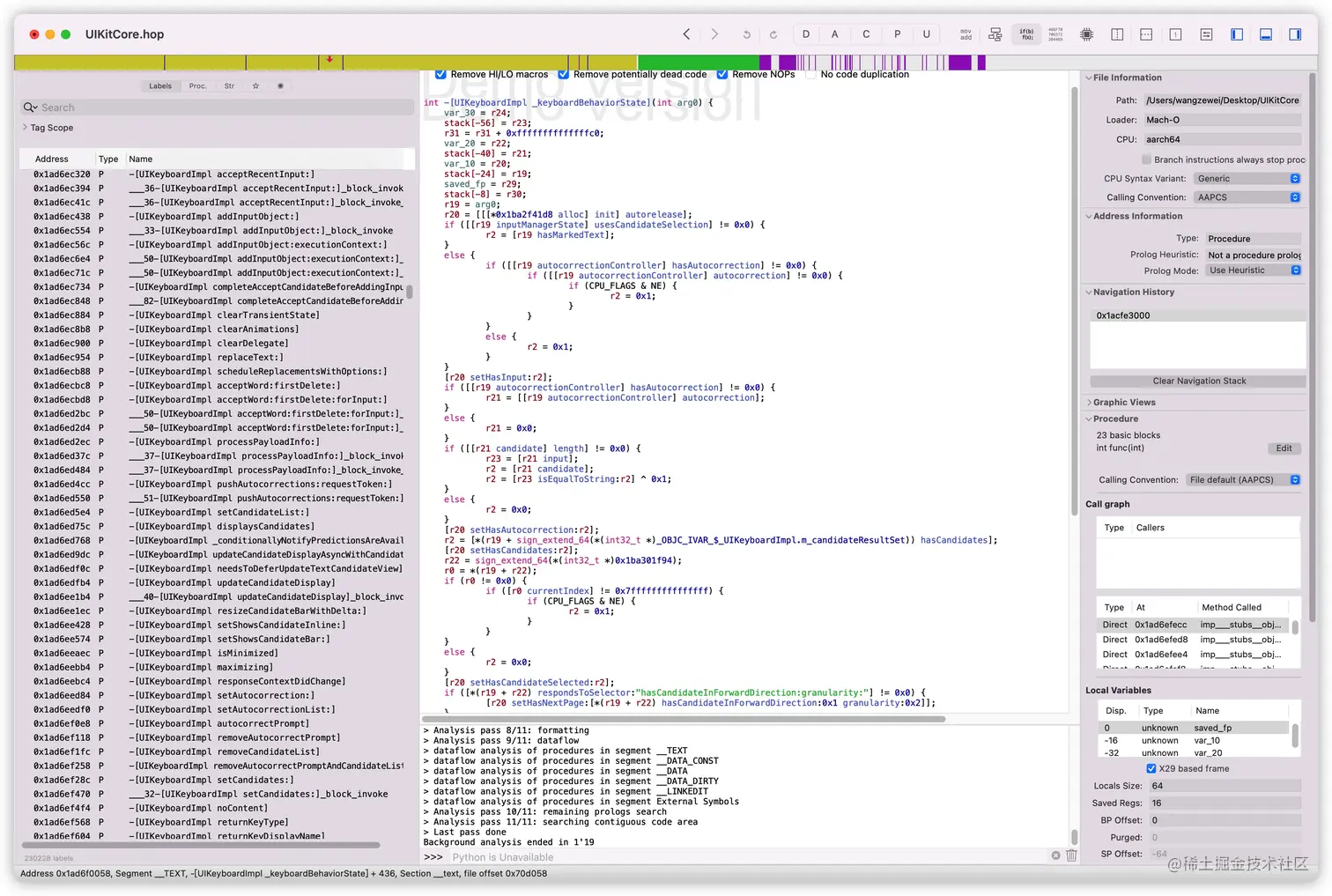Enable No code duplication checkbox
Screen dimensions: 1332x896
click(810, 74)
